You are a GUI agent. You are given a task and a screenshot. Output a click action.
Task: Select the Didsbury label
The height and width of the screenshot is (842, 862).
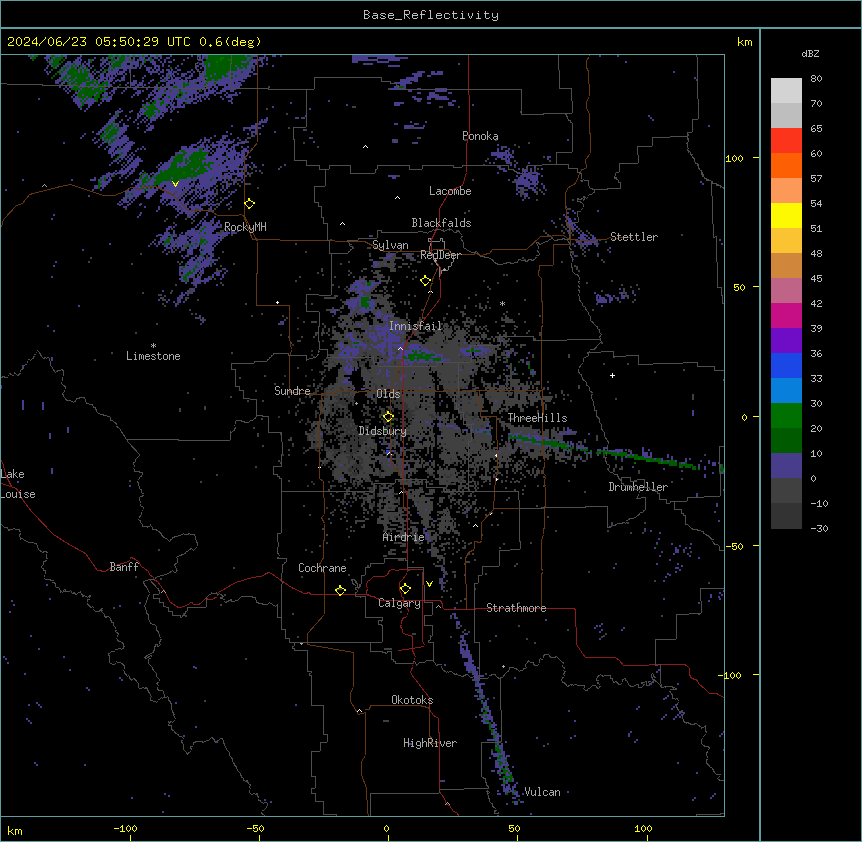coord(383,431)
